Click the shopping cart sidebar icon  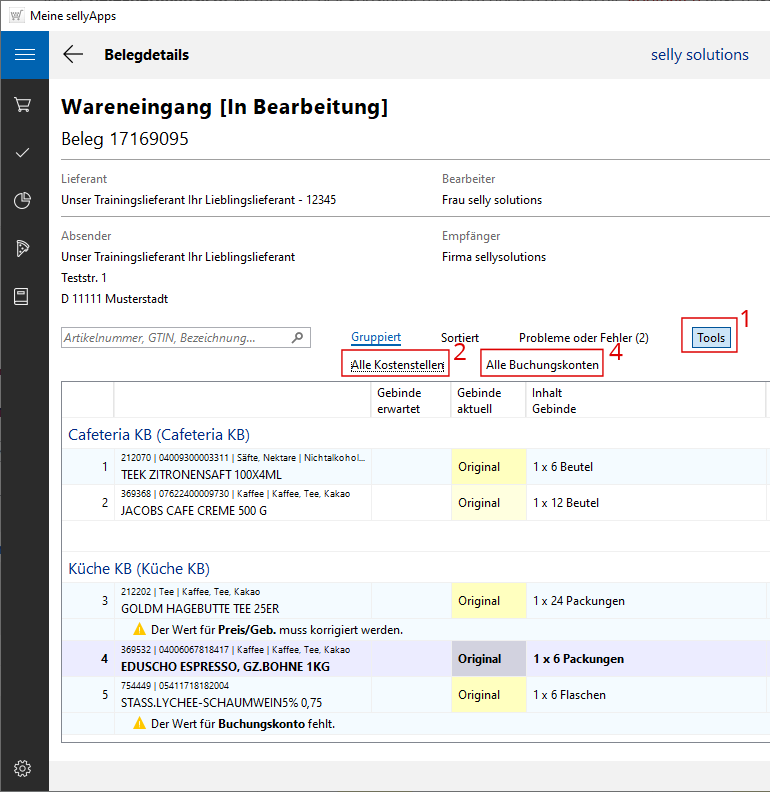(x=24, y=104)
